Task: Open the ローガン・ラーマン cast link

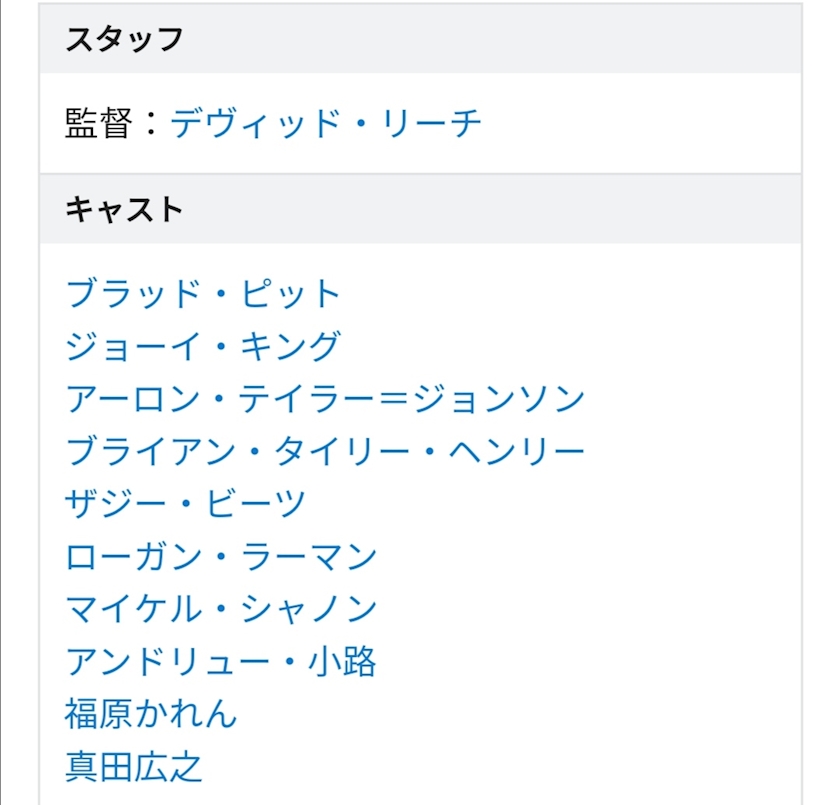Action: 221,556
